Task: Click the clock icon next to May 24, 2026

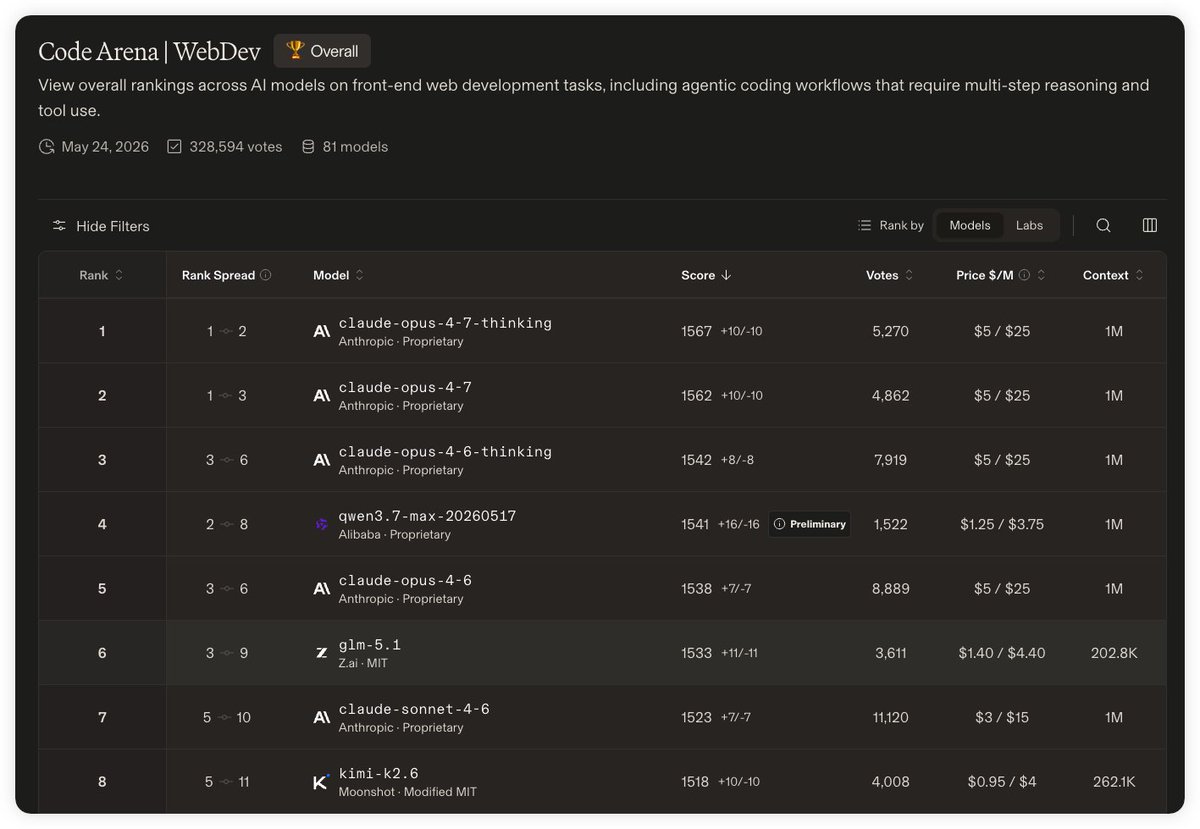Action: point(46,147)
